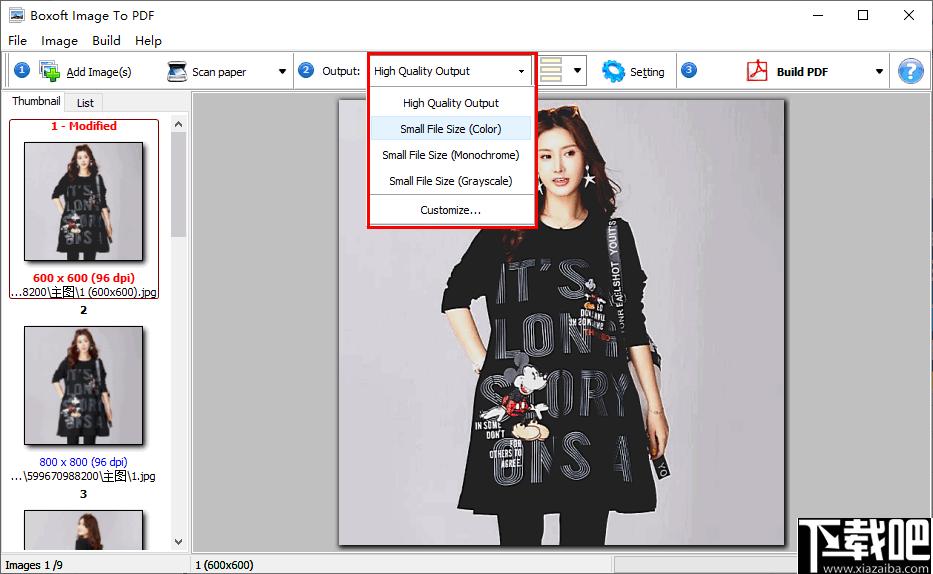Click the Build PDF icon
933x574 pixels.
(757, 71)
